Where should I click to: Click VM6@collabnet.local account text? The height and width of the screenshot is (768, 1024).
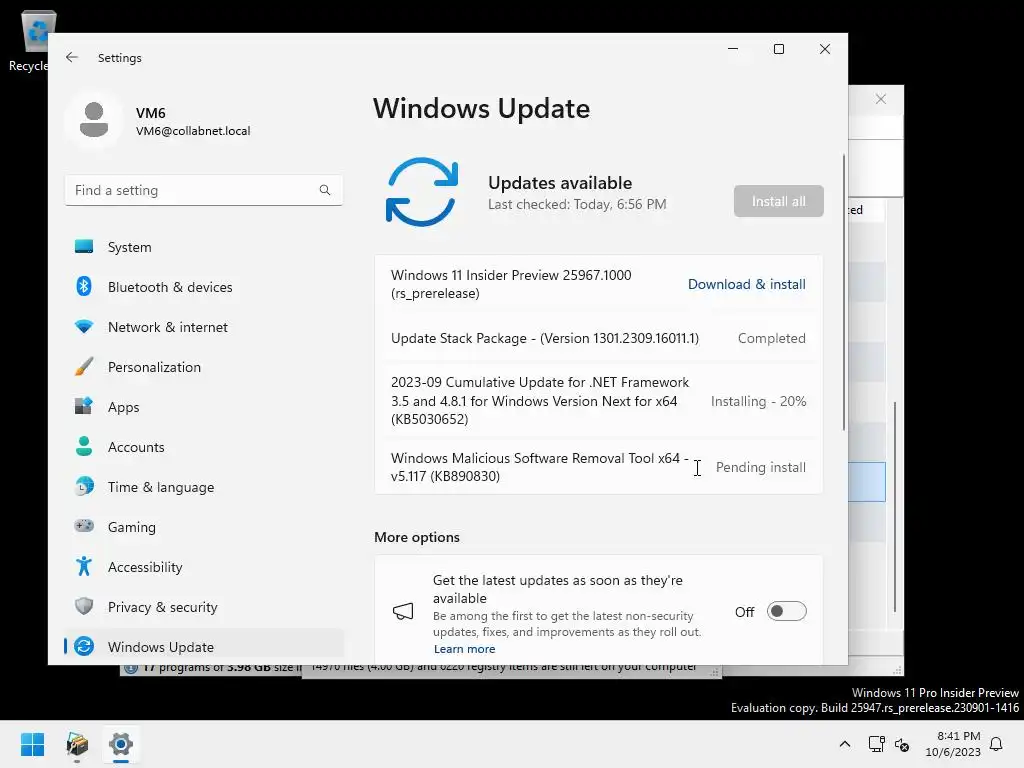pyautogui.click(x=193, y=131)
